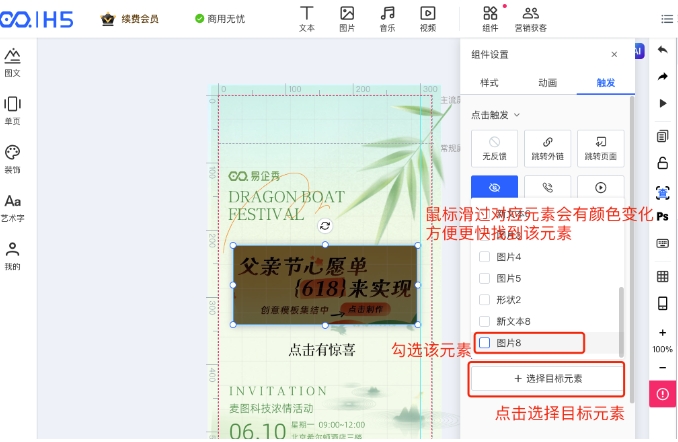Select the 麦图科技浓情活动 text
Viewport: 678px width, 442px height.
tap(271, 408)
